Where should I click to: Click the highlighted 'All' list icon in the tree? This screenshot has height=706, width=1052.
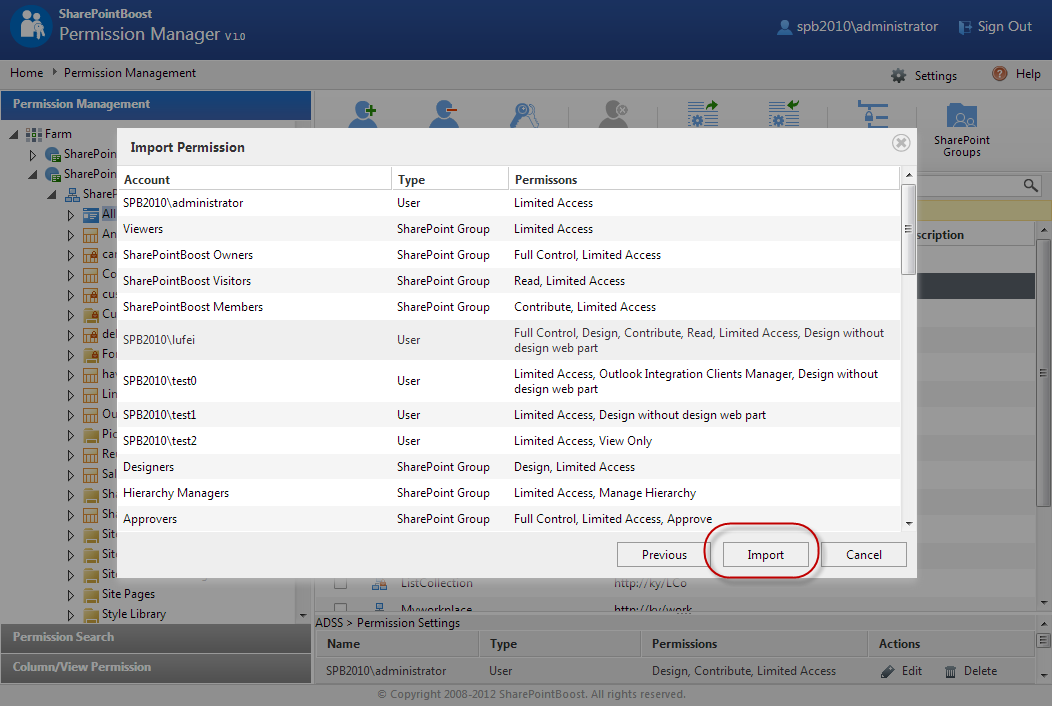(x=91, y=215)
